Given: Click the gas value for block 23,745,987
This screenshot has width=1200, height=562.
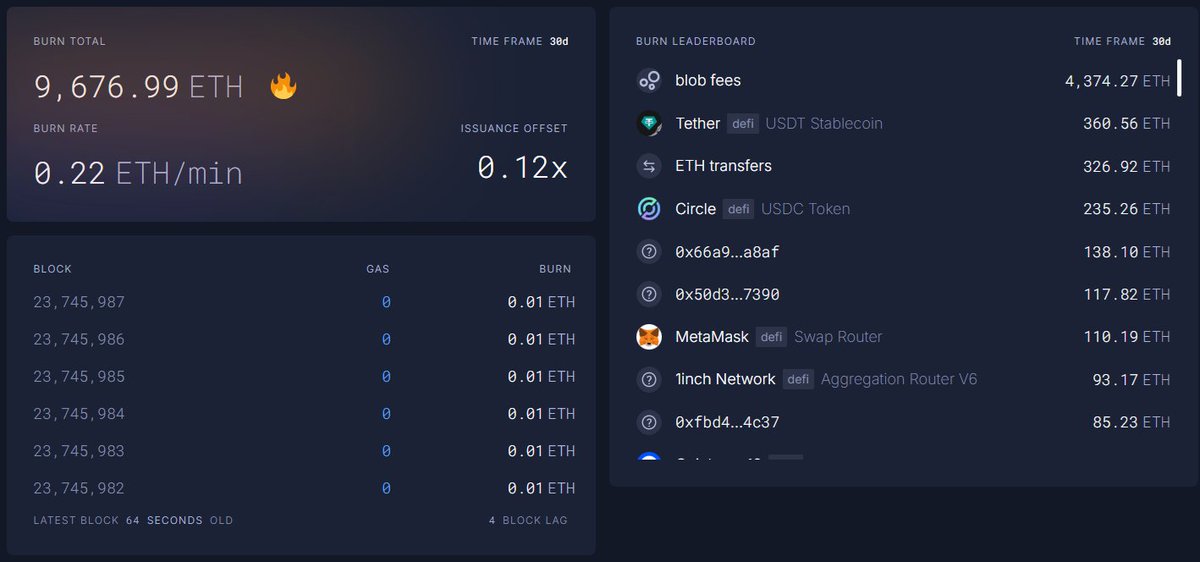Looking at the screenshot, I should (386, 302).
